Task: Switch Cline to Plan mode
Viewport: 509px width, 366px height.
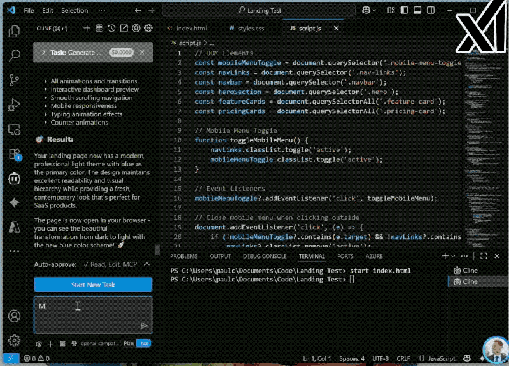Action: (129, 343)
